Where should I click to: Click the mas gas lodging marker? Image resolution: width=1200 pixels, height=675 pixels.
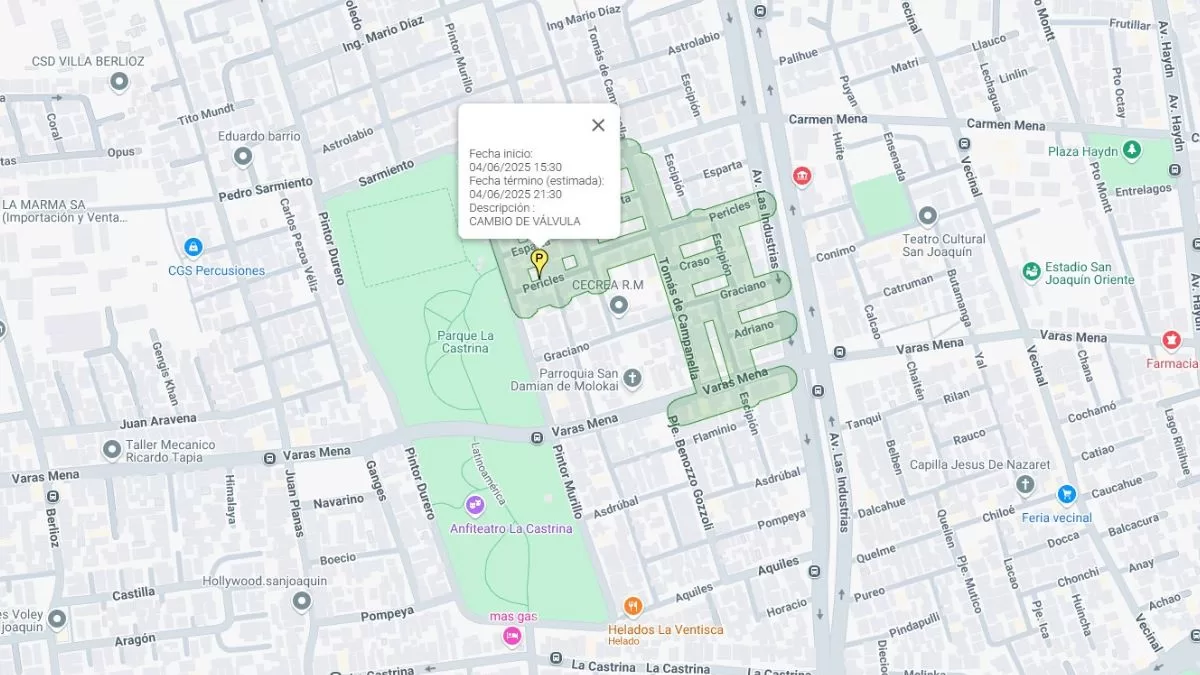click(x=512, y=636)
